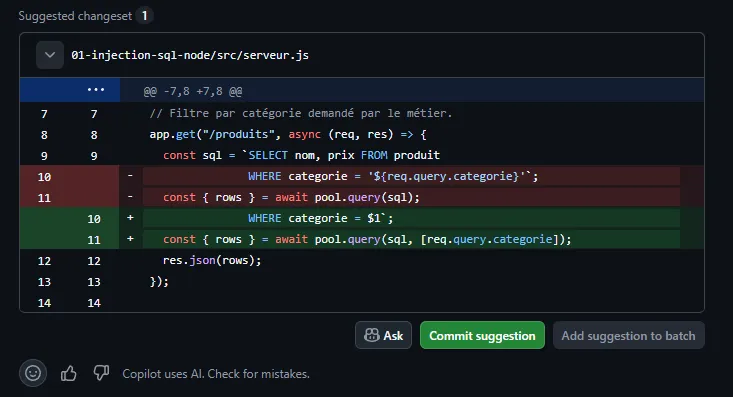Click the Suggested changeset count badge
This screenshot has height=397, width=733.
point(144,16)
